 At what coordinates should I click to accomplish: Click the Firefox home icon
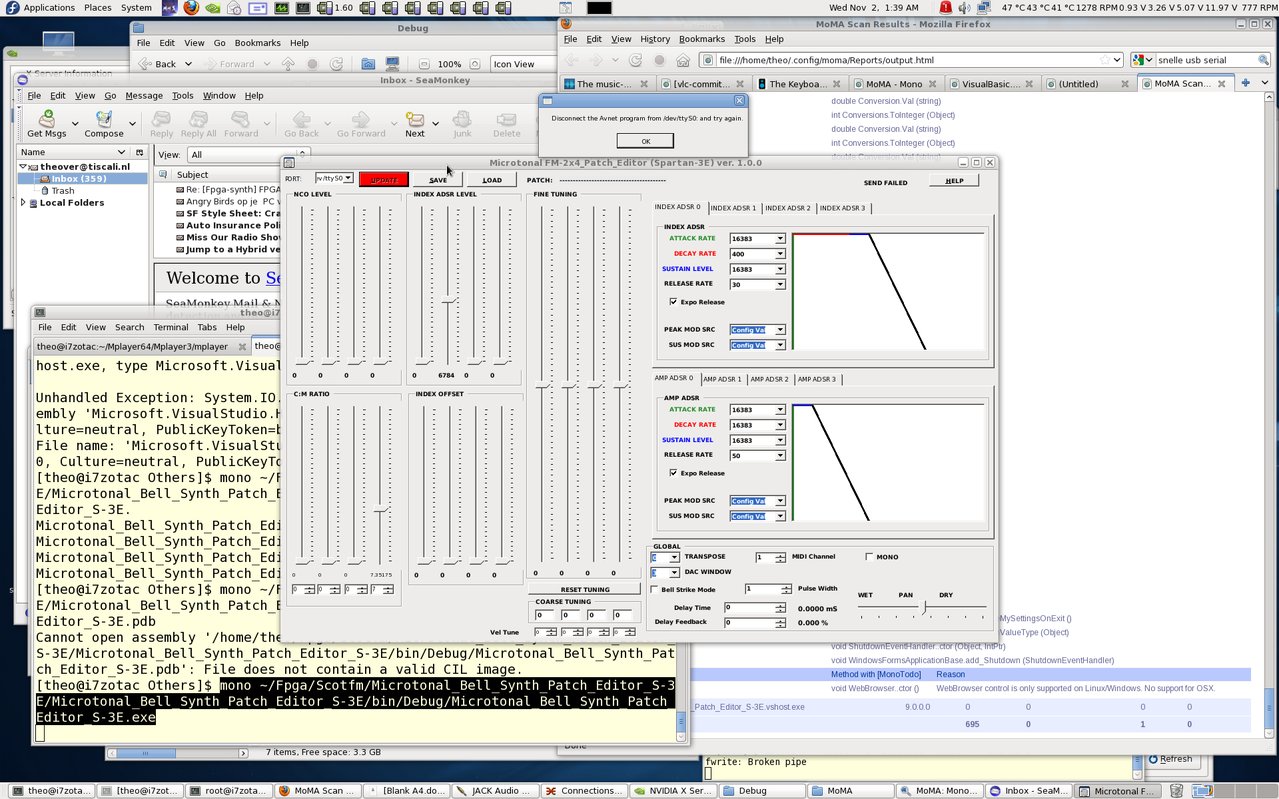(682, 60)
